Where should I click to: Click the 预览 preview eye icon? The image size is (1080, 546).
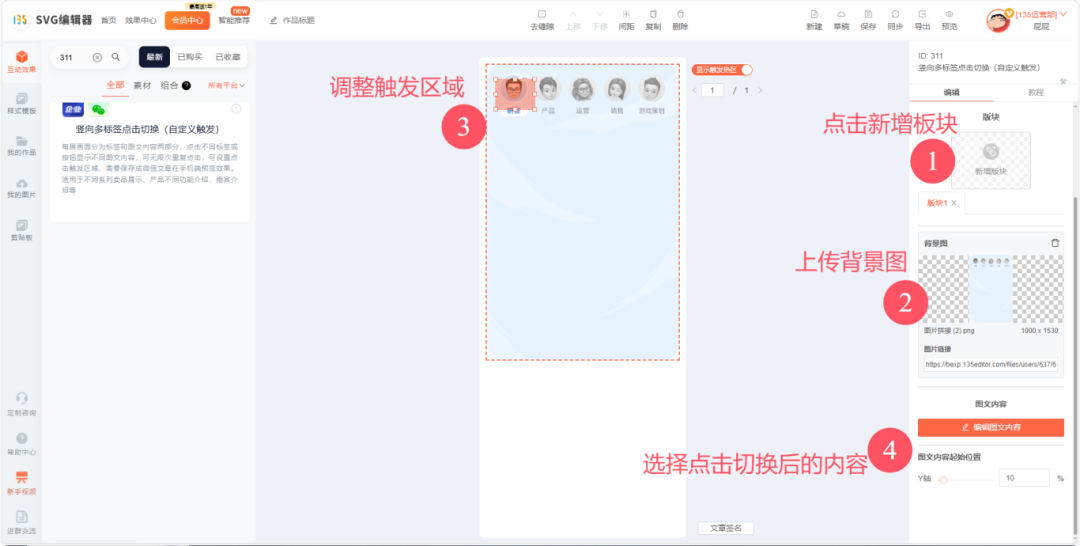[949, 20]
